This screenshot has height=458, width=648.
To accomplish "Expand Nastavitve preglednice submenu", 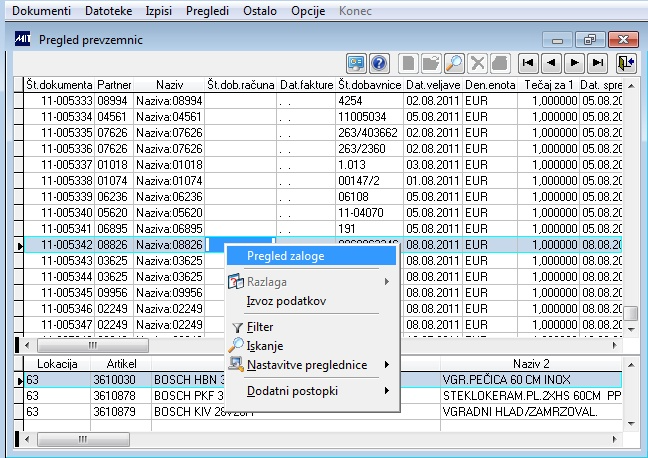I will (307, 364).
